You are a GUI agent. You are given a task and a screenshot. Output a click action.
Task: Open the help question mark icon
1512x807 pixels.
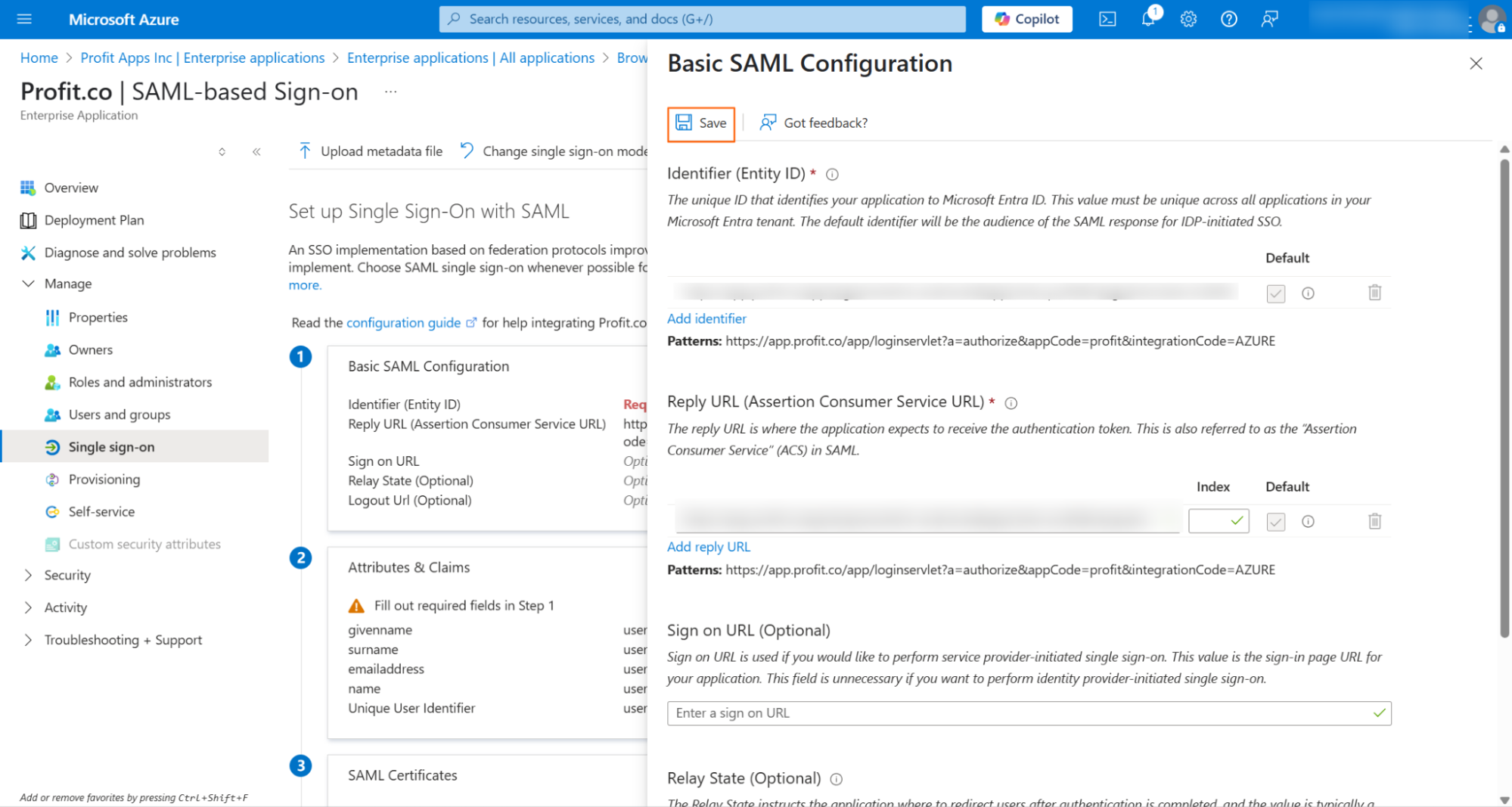[x=1229, y=19]
